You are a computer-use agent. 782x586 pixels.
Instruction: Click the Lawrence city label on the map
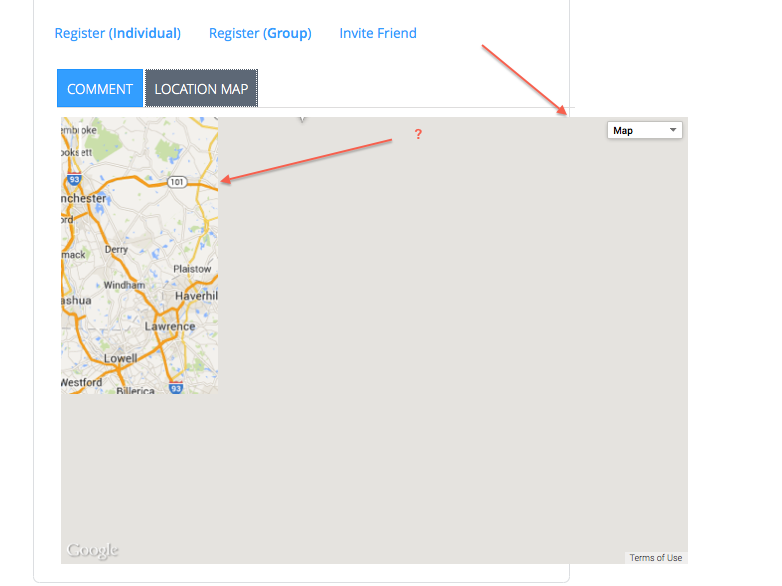[x=169, y=327]
